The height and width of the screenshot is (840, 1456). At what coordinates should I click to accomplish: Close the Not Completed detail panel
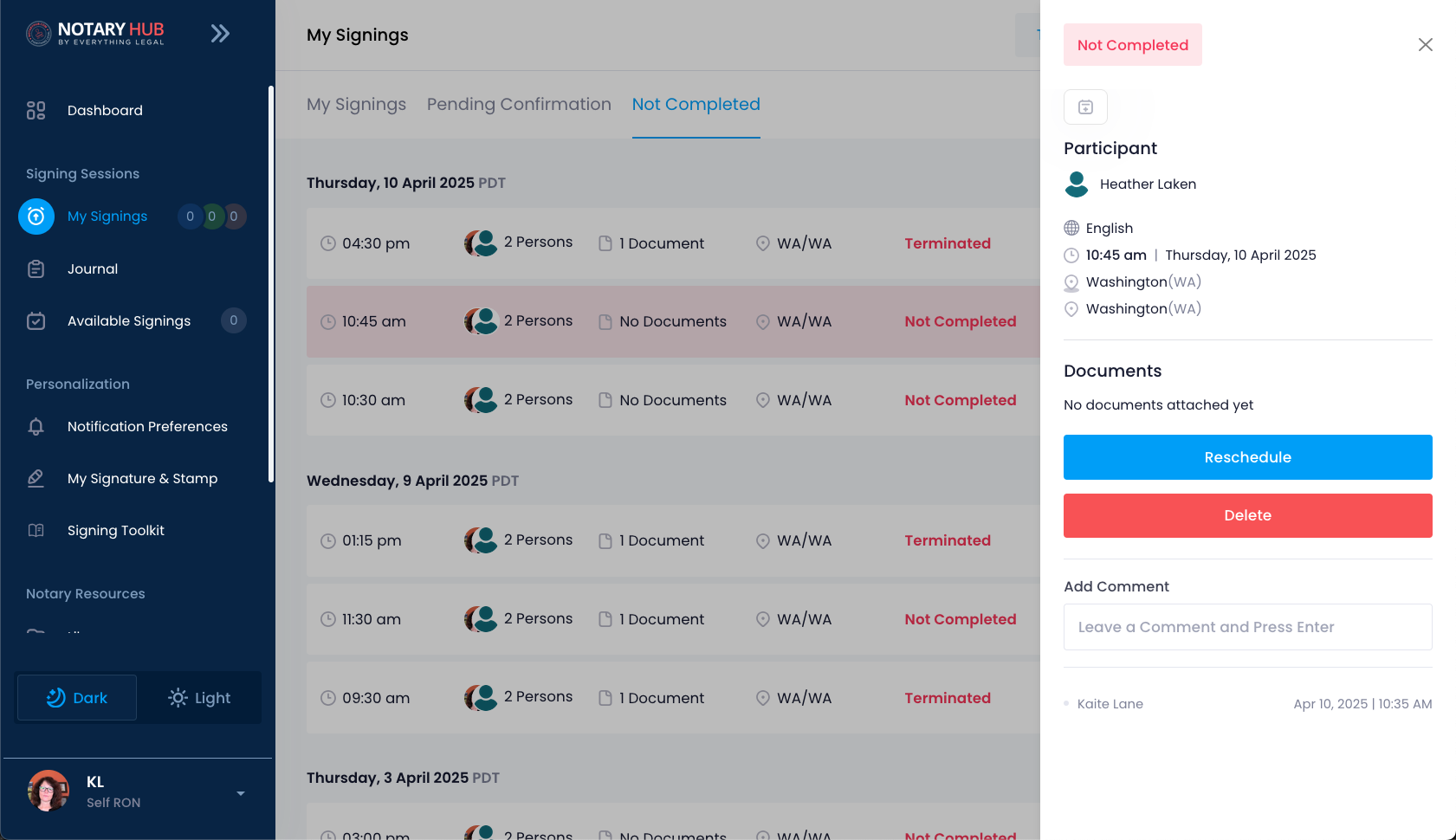(1425, 44)
